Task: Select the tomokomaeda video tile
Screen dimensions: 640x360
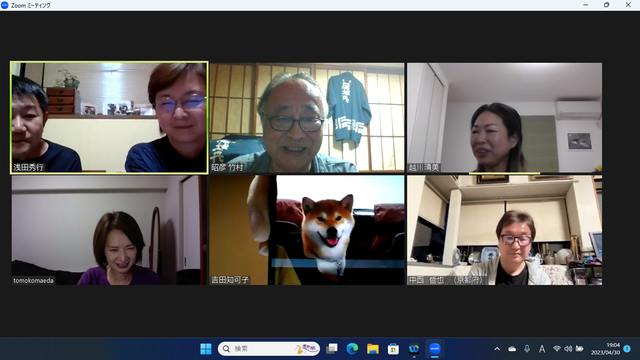Action: click(x=109, y=230)
